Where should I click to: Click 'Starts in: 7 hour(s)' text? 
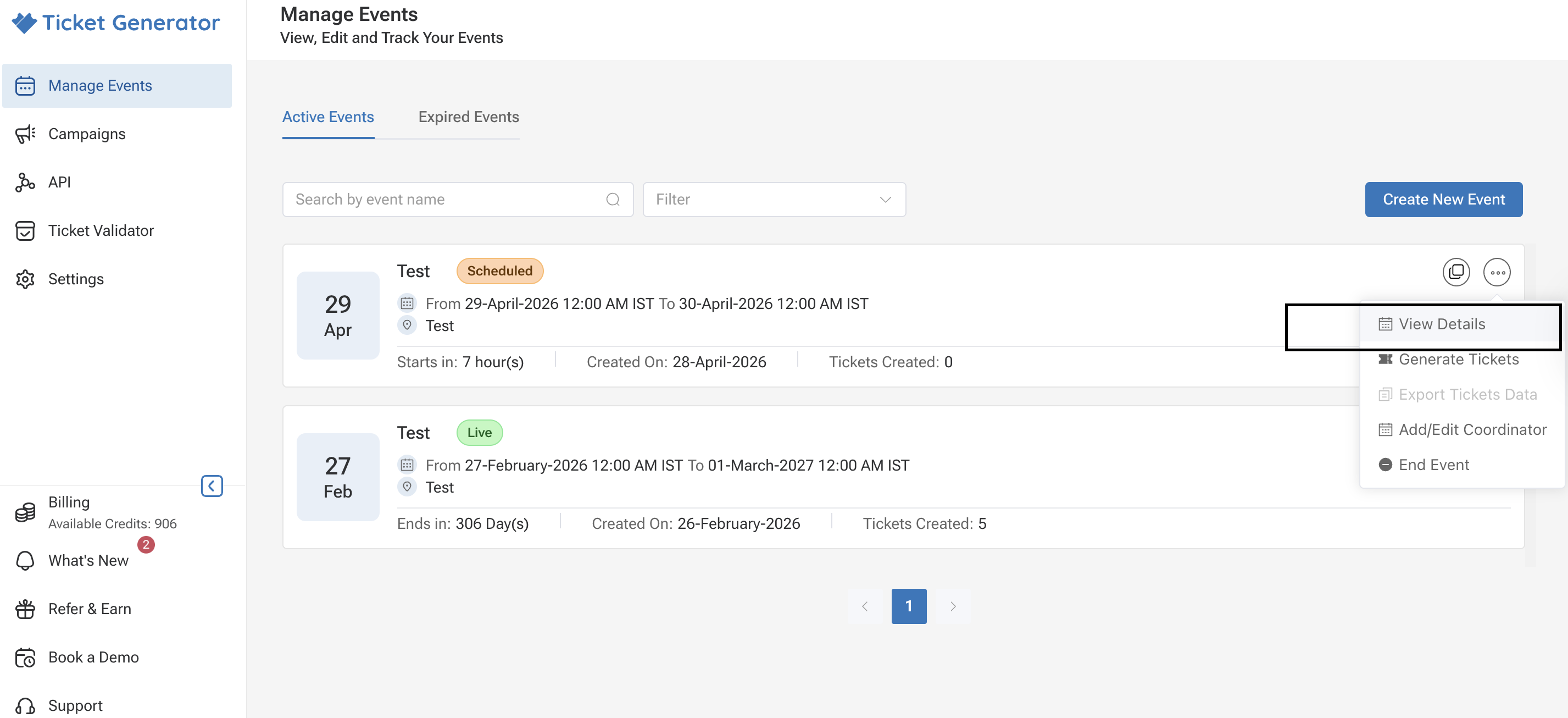460,362
